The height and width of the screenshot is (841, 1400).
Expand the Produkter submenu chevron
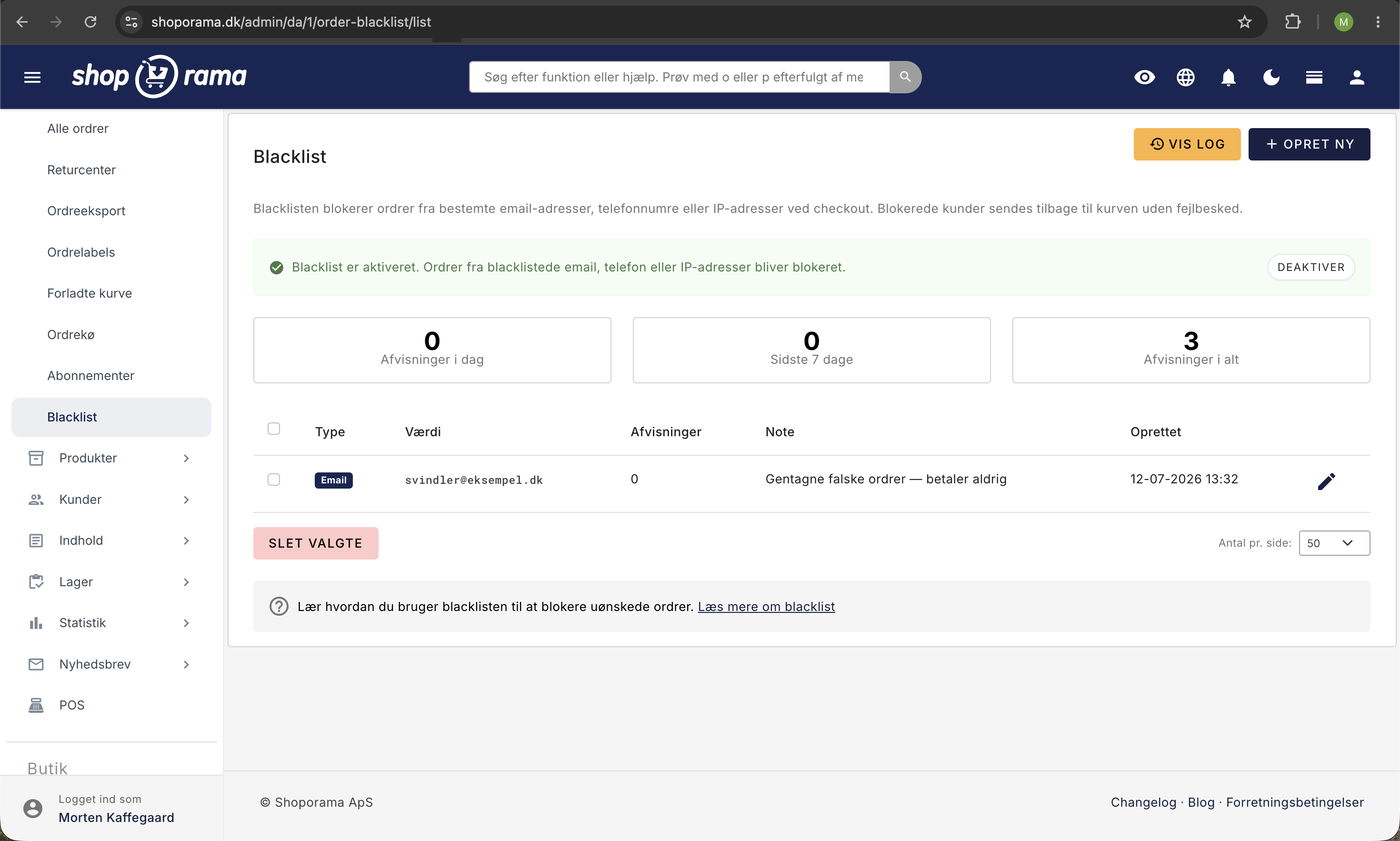point(186,458)
